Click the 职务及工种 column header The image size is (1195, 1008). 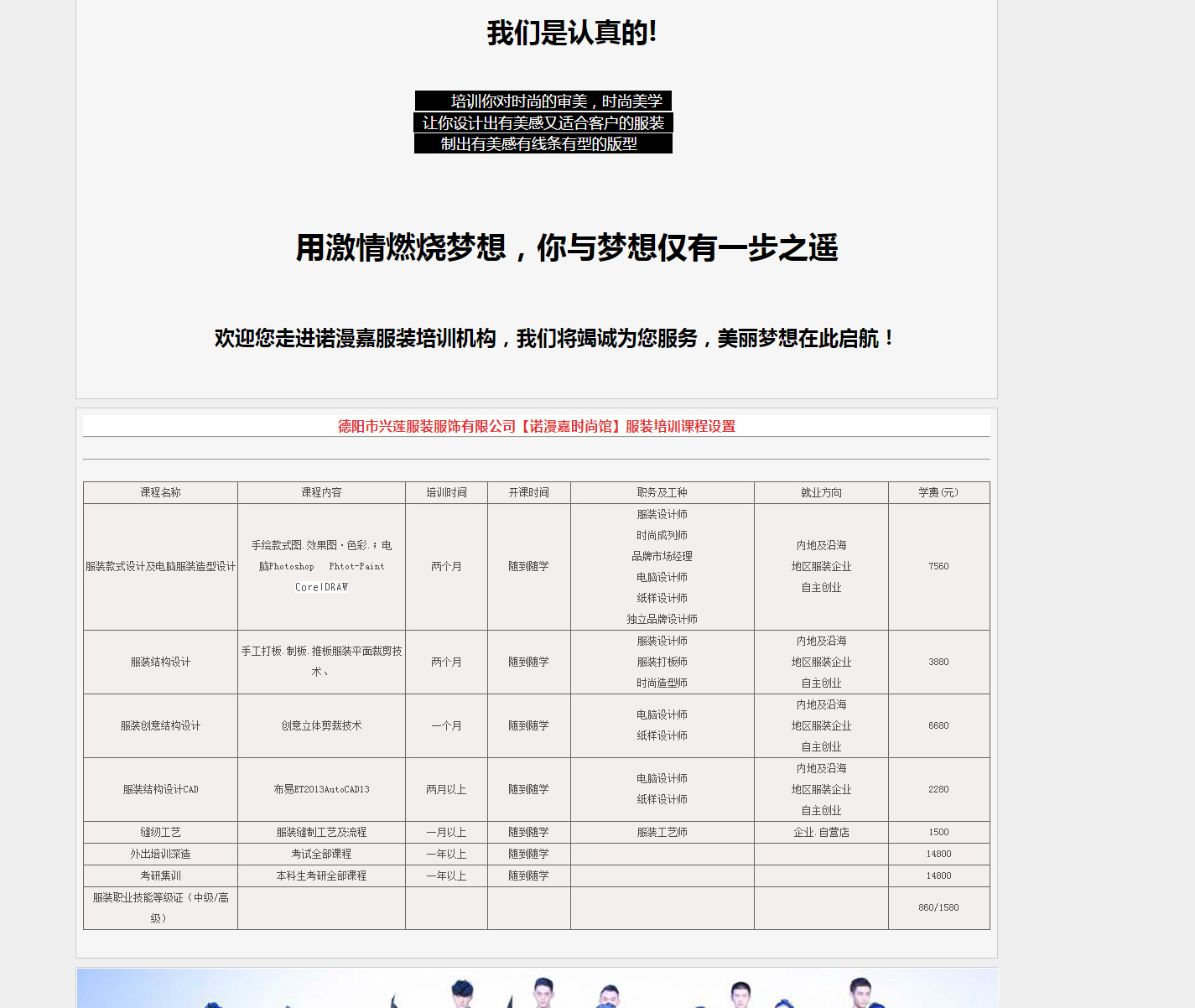coord(662,493)
